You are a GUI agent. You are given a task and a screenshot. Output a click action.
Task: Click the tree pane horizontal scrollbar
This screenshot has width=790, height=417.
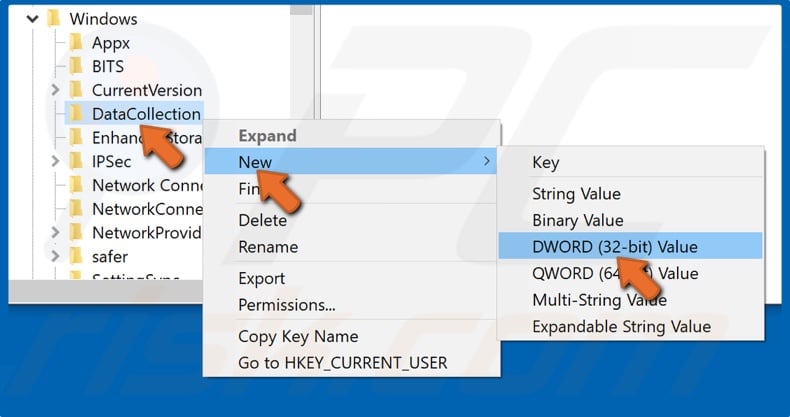[x=106, y=292]
